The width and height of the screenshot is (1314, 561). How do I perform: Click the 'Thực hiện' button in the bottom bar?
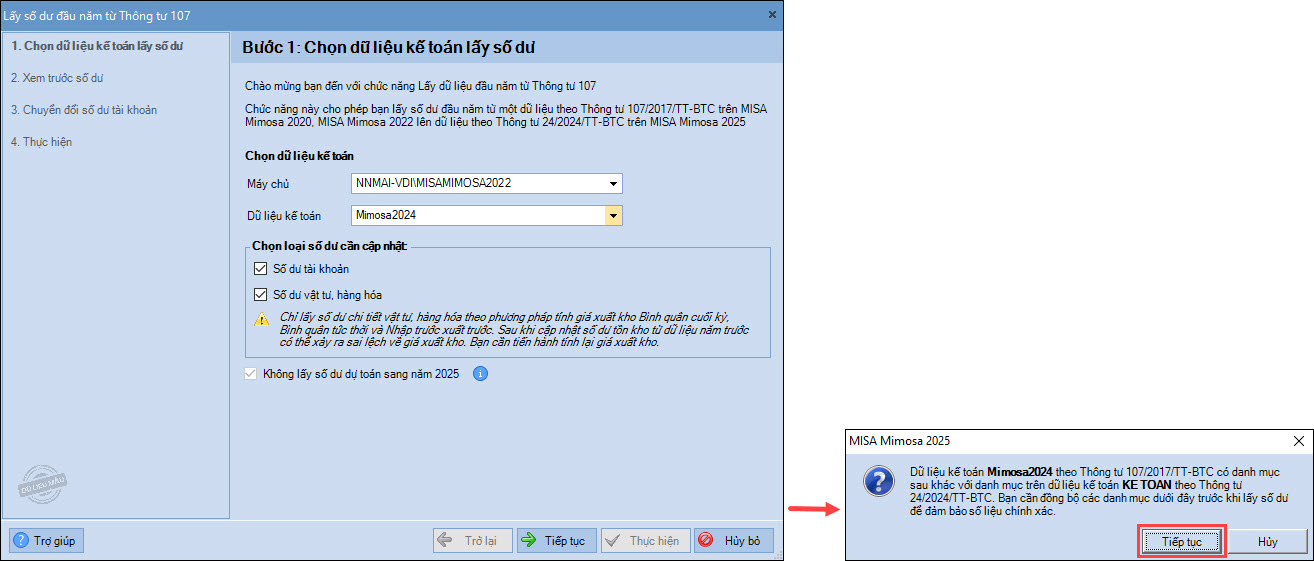644,541
